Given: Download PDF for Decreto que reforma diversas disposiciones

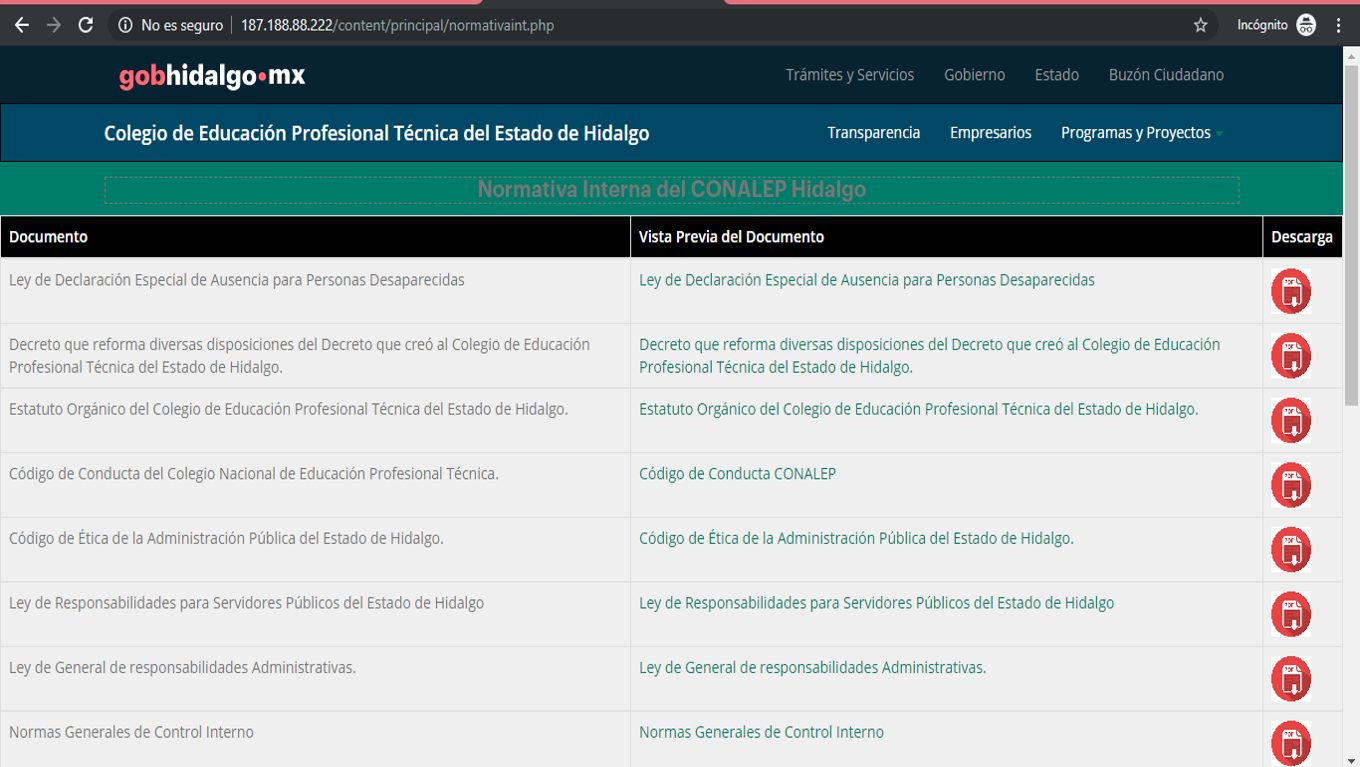Looking at the screenshot, I should click(x=1291, y=356).
